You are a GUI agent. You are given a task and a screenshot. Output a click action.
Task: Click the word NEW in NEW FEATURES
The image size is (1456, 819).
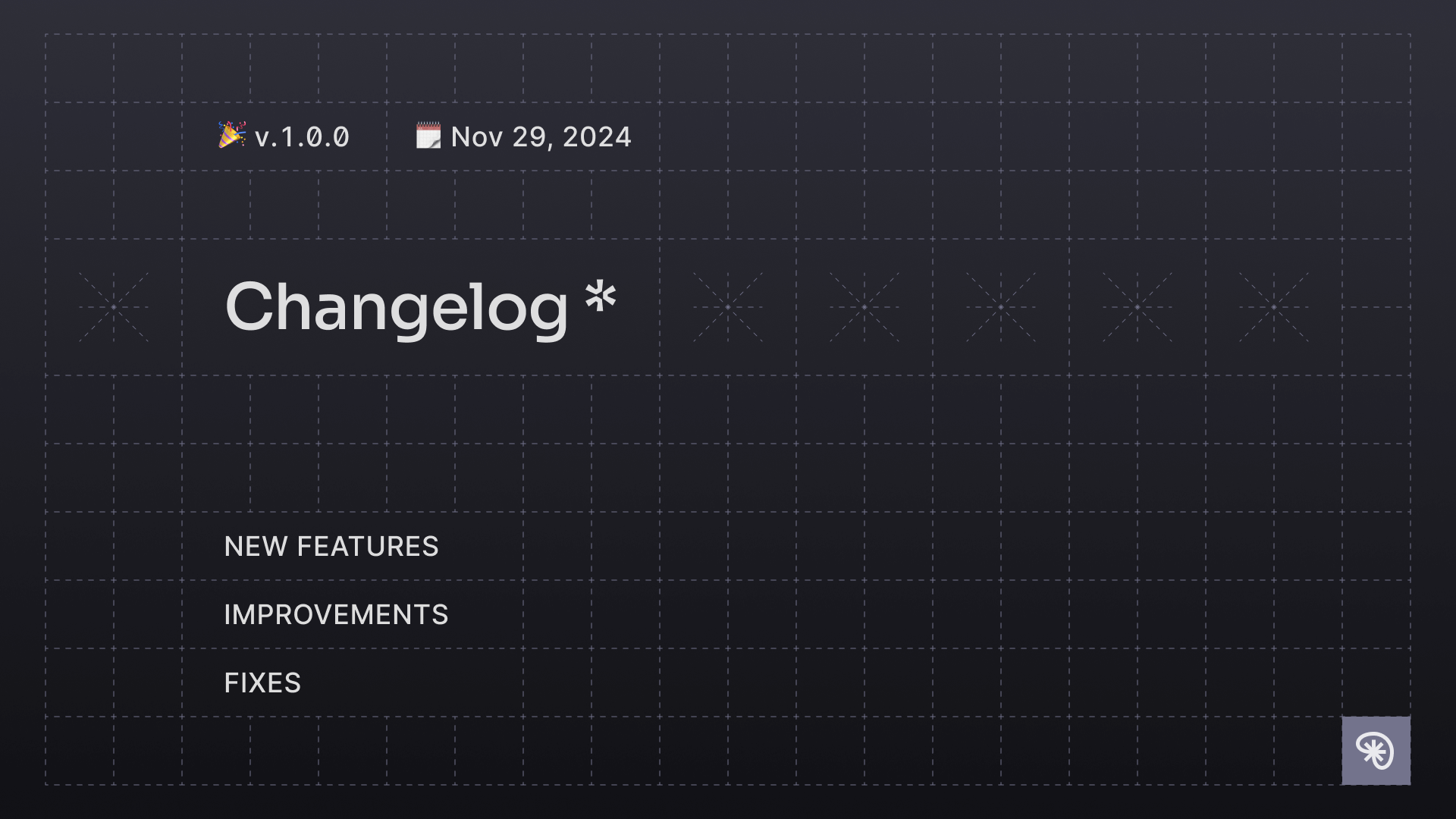[x=256, y=547]
